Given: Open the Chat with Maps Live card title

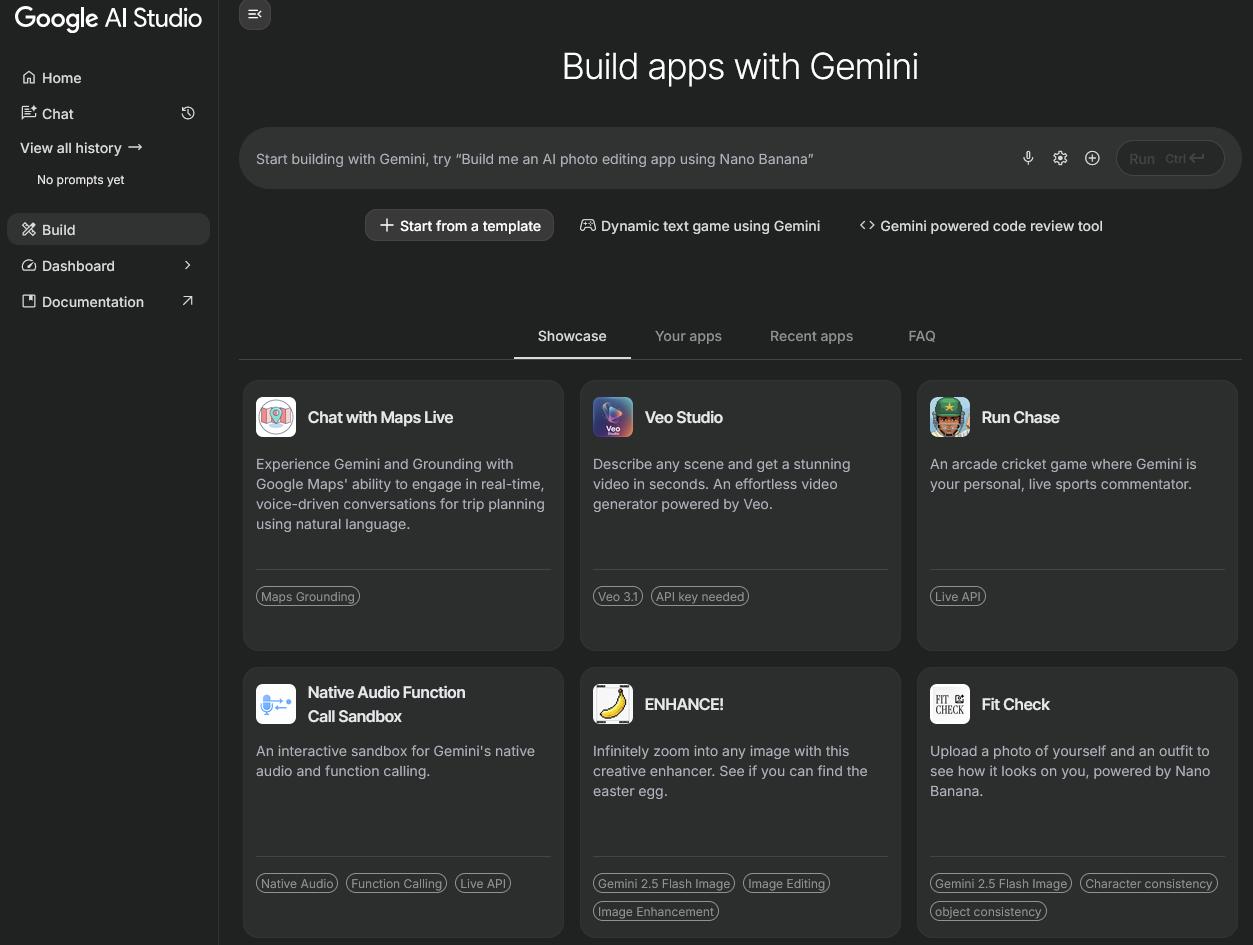Looking at the screenshot, I should pos(380,417).
